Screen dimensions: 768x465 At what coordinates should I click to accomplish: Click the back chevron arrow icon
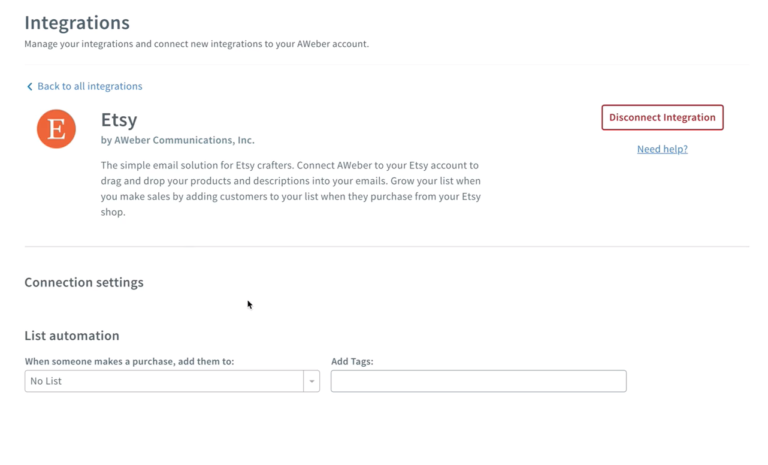[29, 87]
